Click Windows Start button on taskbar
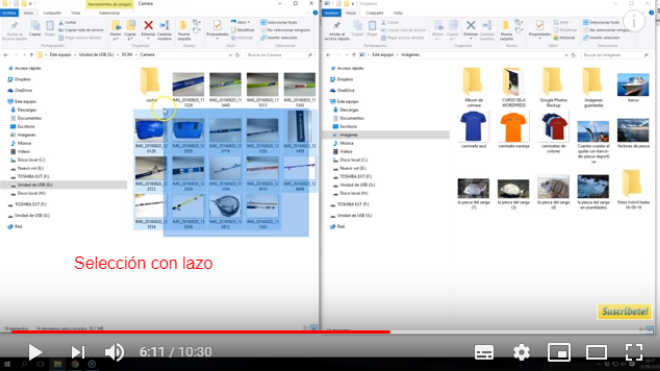Screen dimensions: 660x371 pos(7,364)
